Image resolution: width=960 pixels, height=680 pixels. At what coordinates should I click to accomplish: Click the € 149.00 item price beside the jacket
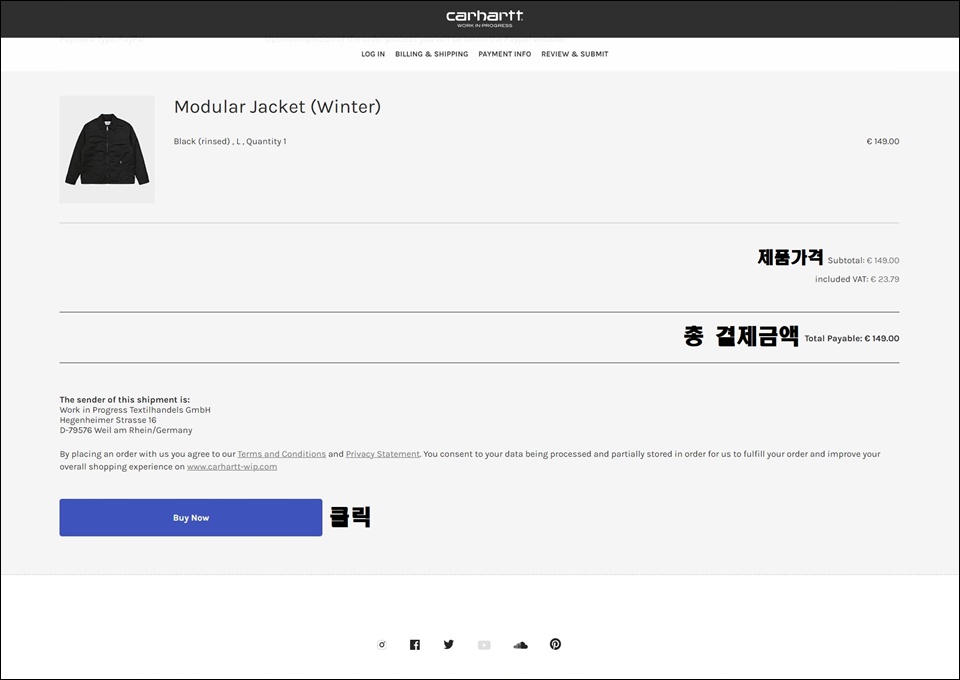pyautogui.click(x=883, y=141)
